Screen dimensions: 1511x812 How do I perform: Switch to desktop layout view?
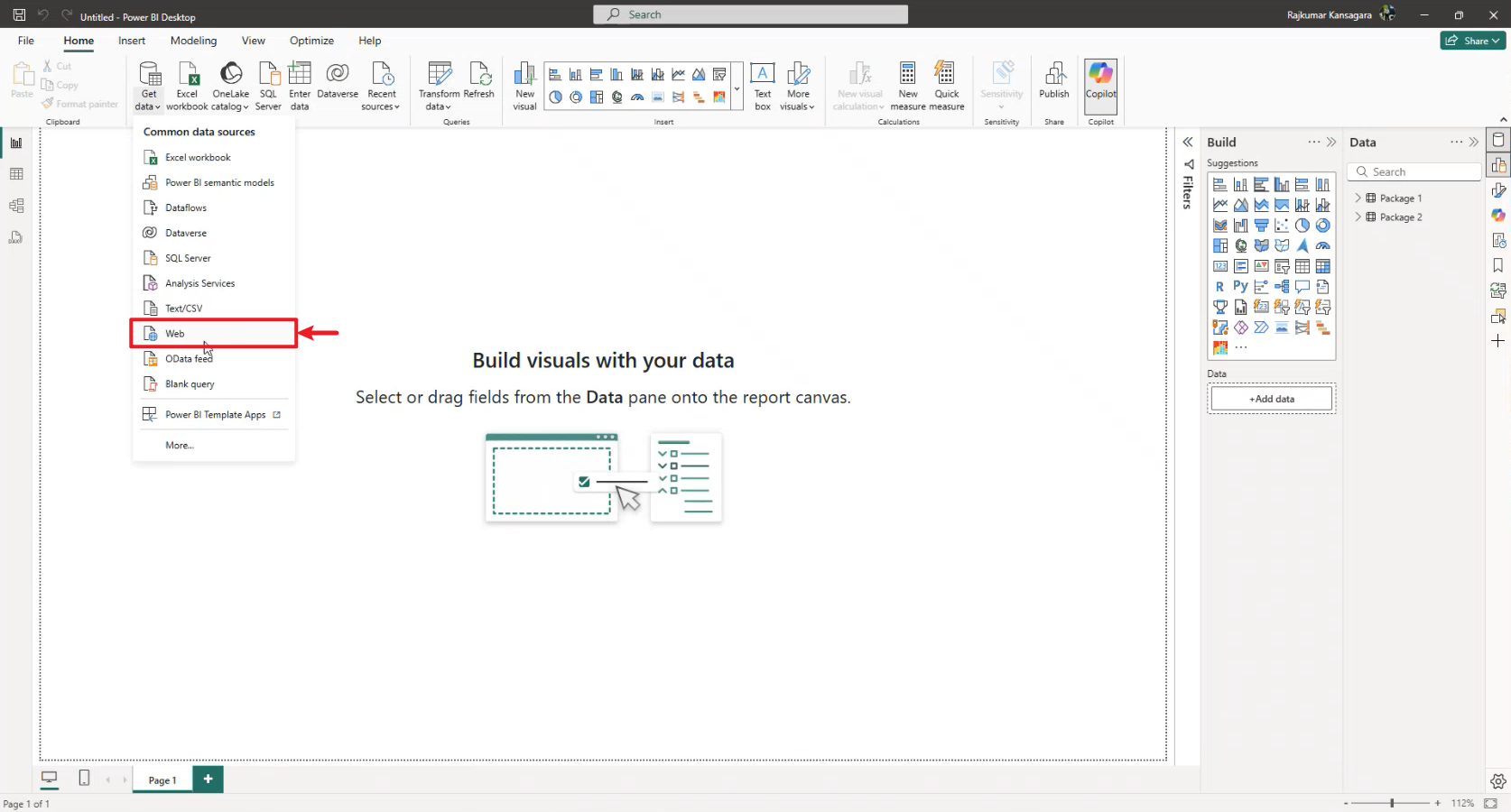50,778
